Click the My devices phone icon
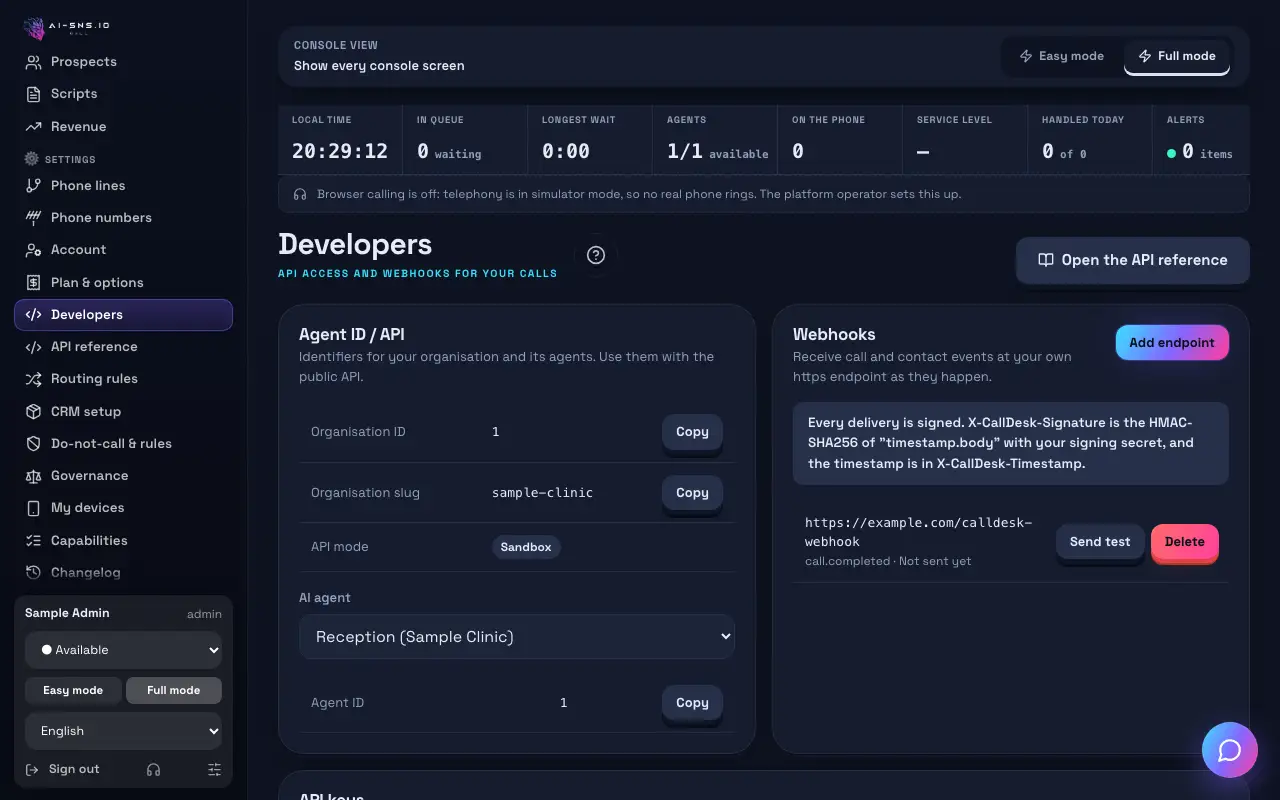The height and width of the screenshot is (800, 1280). point(33,508)
